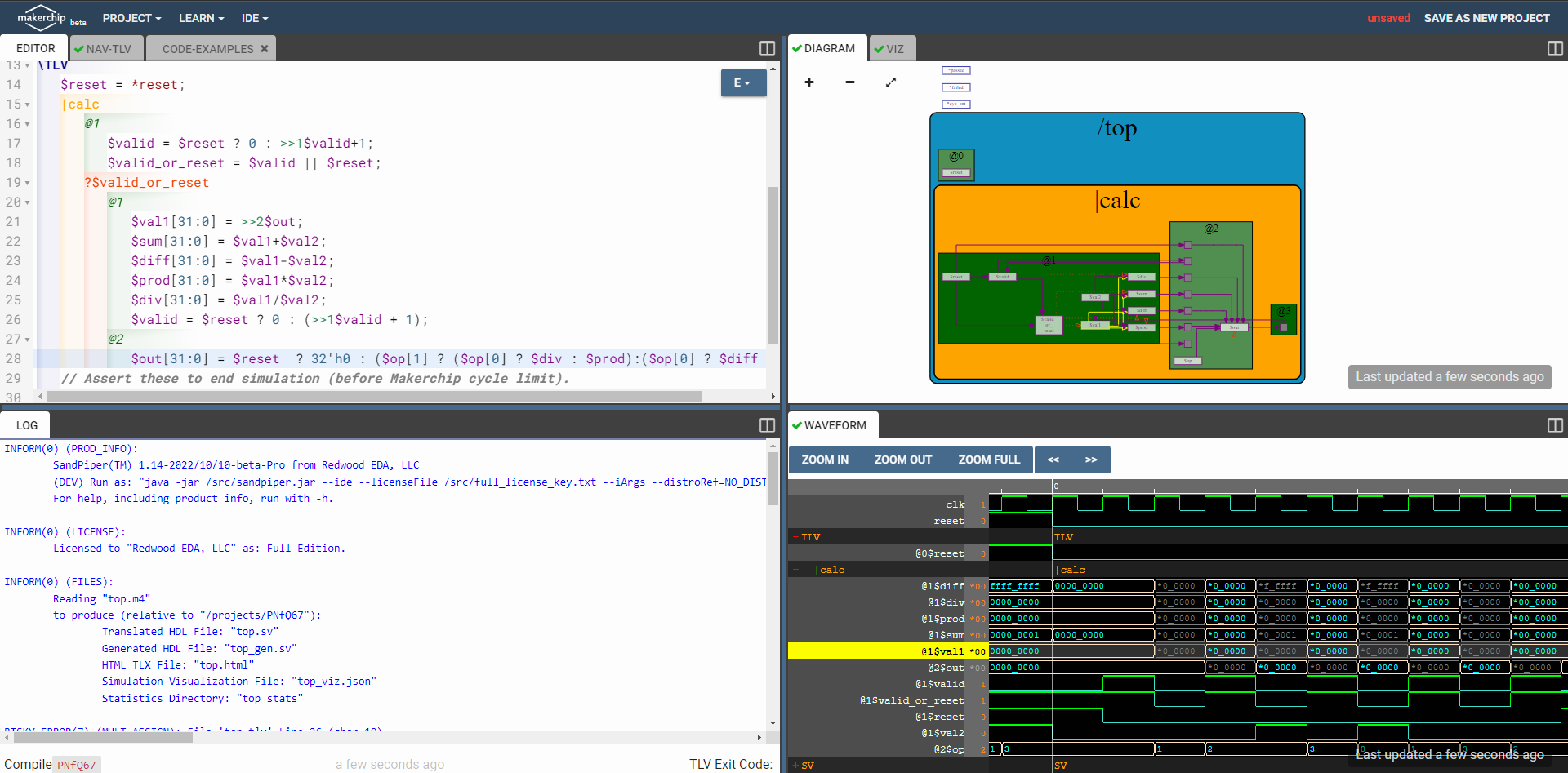Toggle the checkmark on the VIZ tab
The width and height of the screenshot is (1568, 773).
pos(880,48)
